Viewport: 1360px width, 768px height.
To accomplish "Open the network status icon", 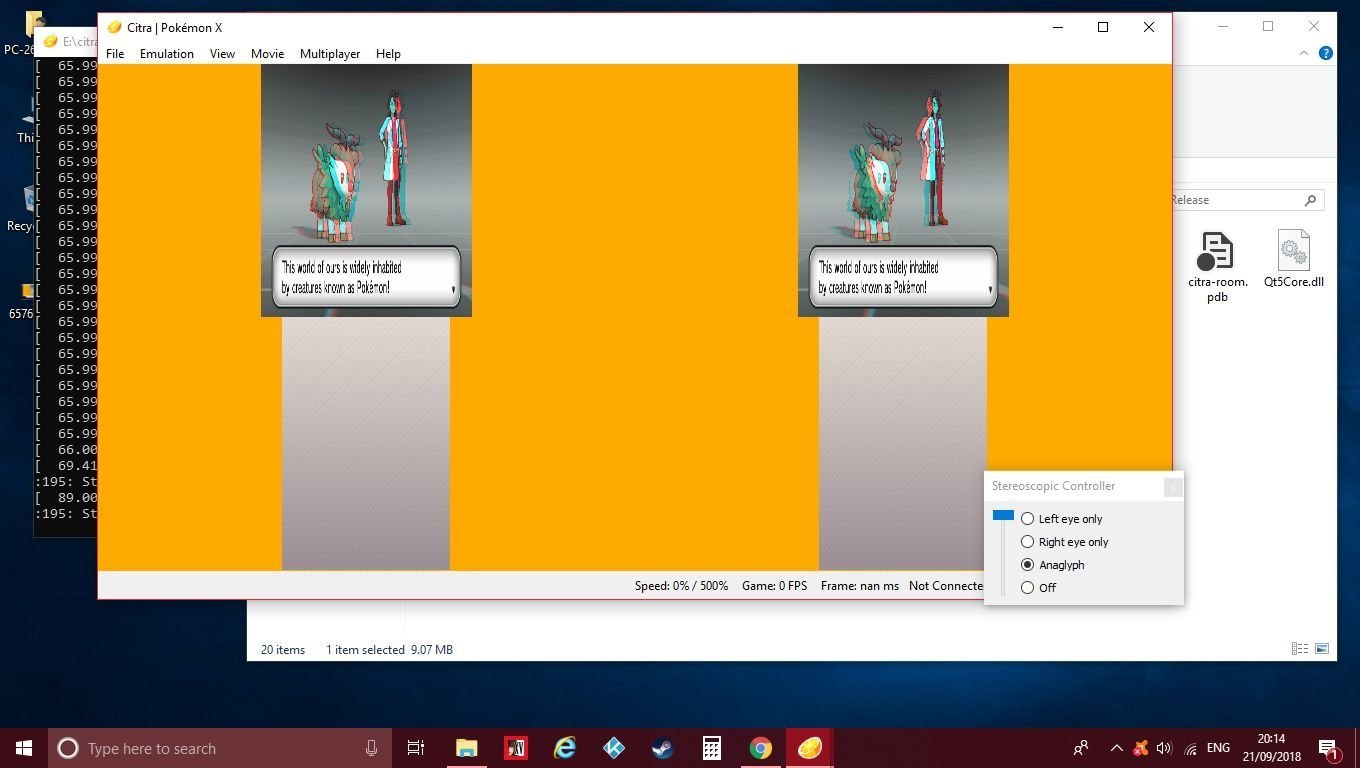I will point(1190,748).
